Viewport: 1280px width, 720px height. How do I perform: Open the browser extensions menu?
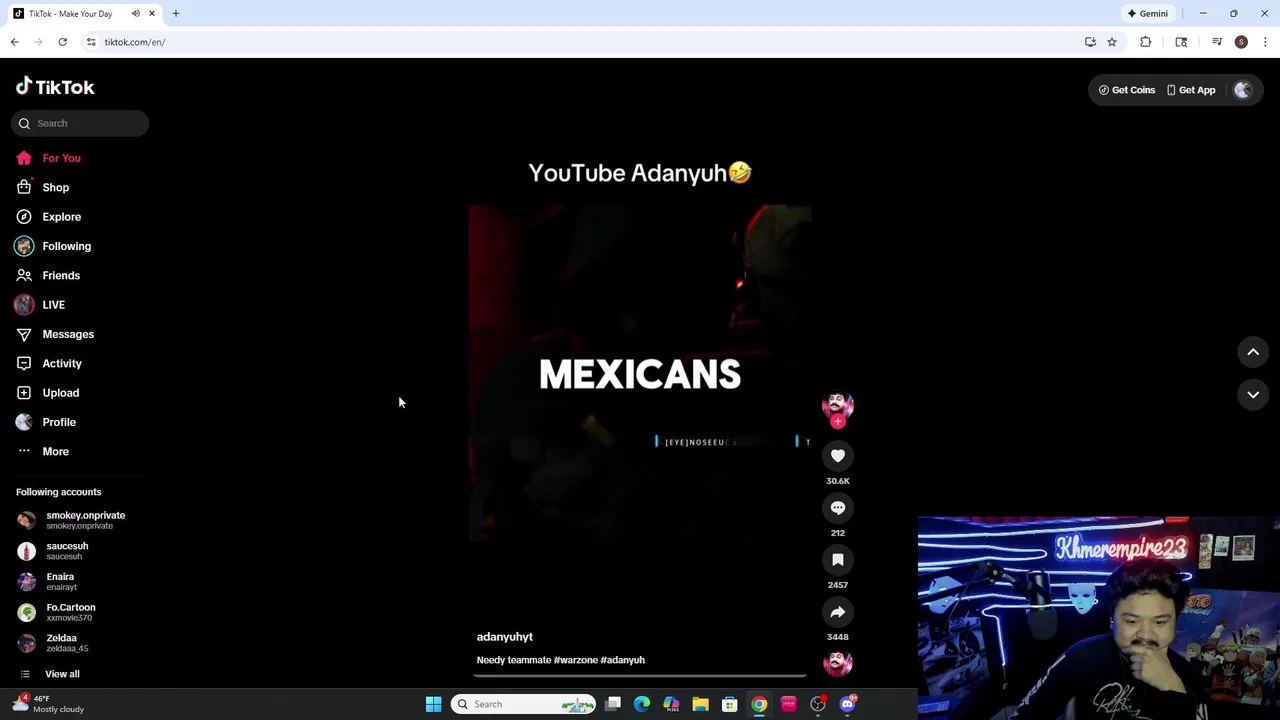click(x=1146, y=42)
